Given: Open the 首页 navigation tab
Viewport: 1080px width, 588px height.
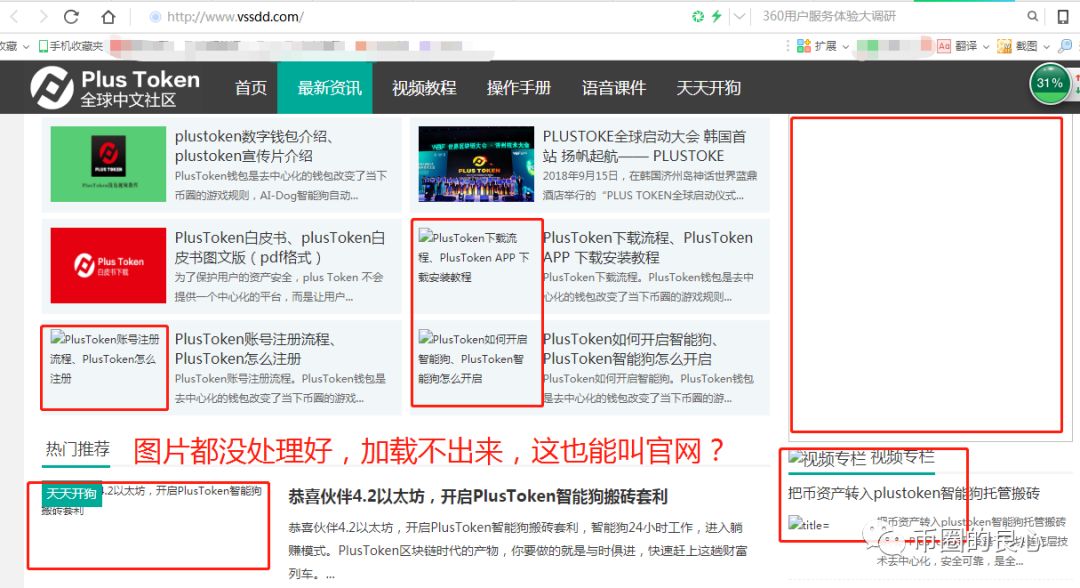Looking at the screenshot, I should (x=250, y=87).
